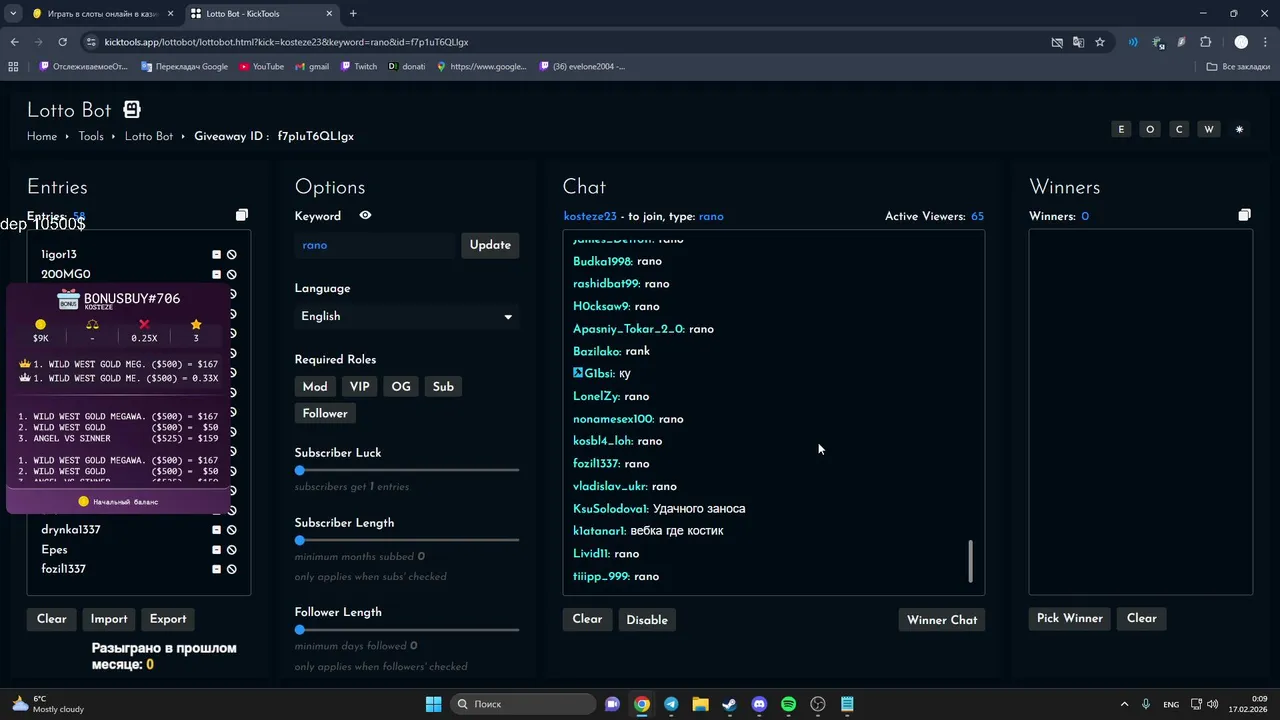
Task: Toggle Winners panel with W button
Action: (1209, 130)
